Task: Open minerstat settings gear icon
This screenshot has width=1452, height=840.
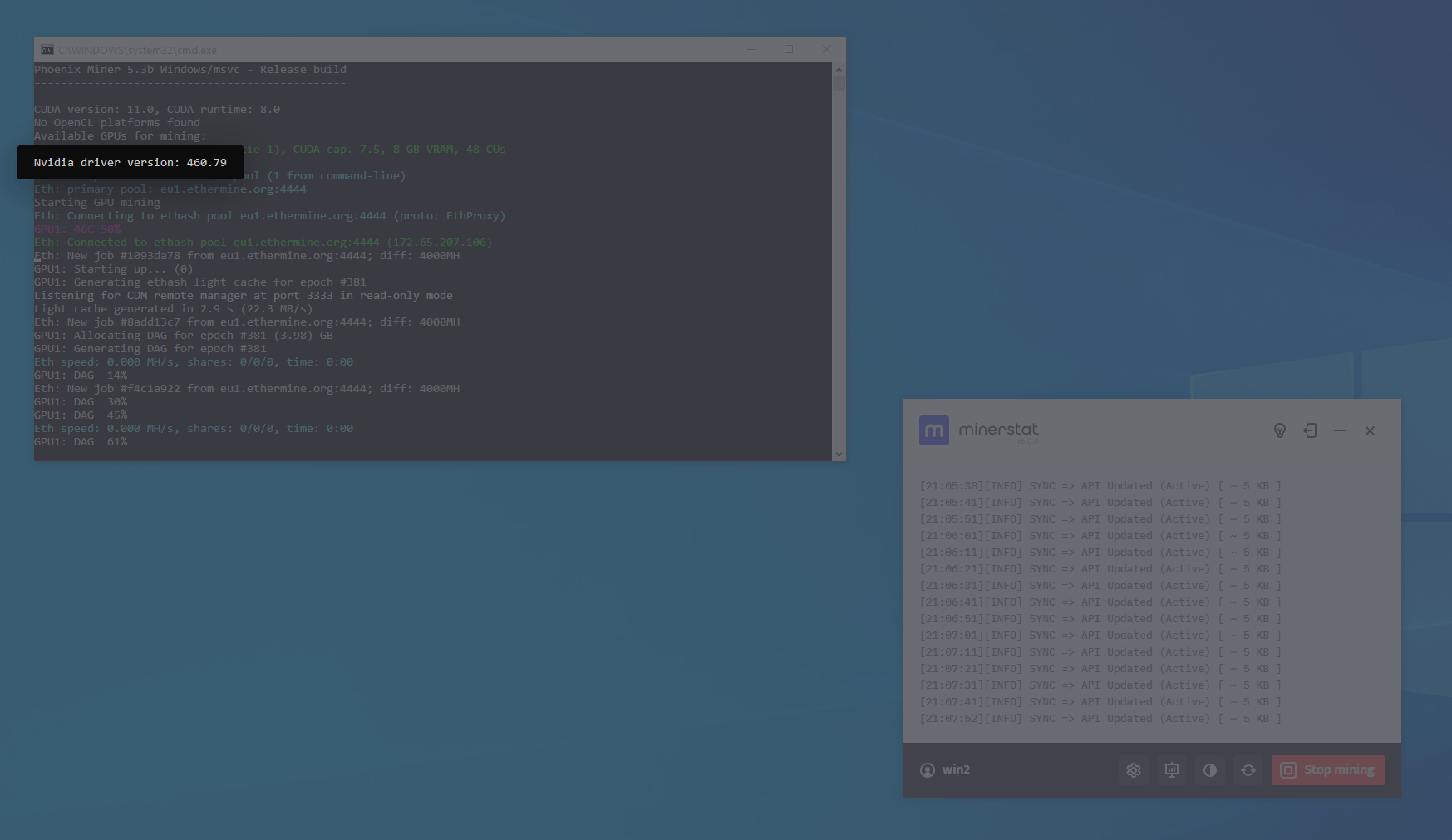Action: 1134,770
